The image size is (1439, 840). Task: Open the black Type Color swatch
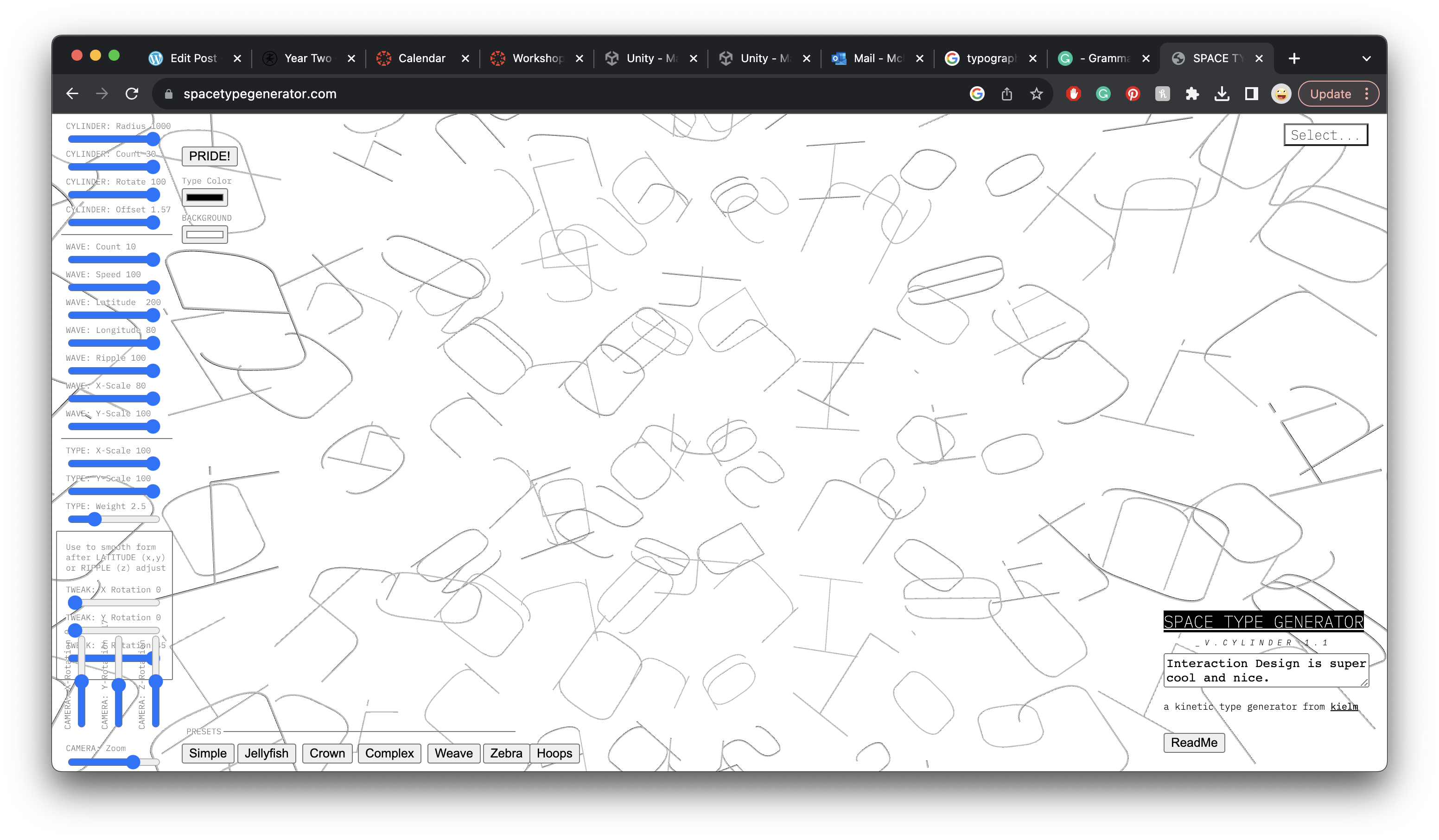coord(204,197)
